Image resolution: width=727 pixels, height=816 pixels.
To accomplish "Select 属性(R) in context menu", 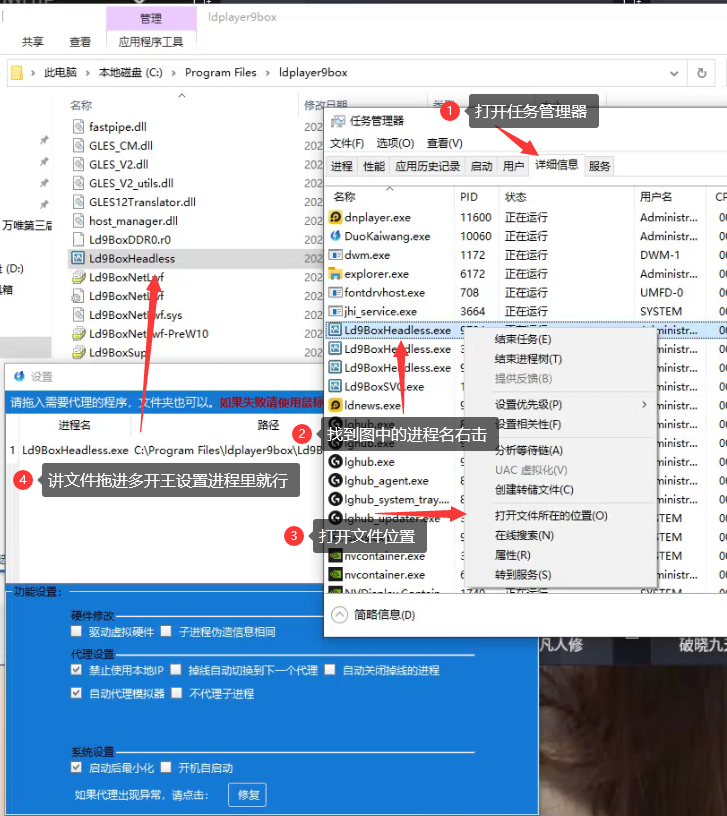I will (513, 555).
